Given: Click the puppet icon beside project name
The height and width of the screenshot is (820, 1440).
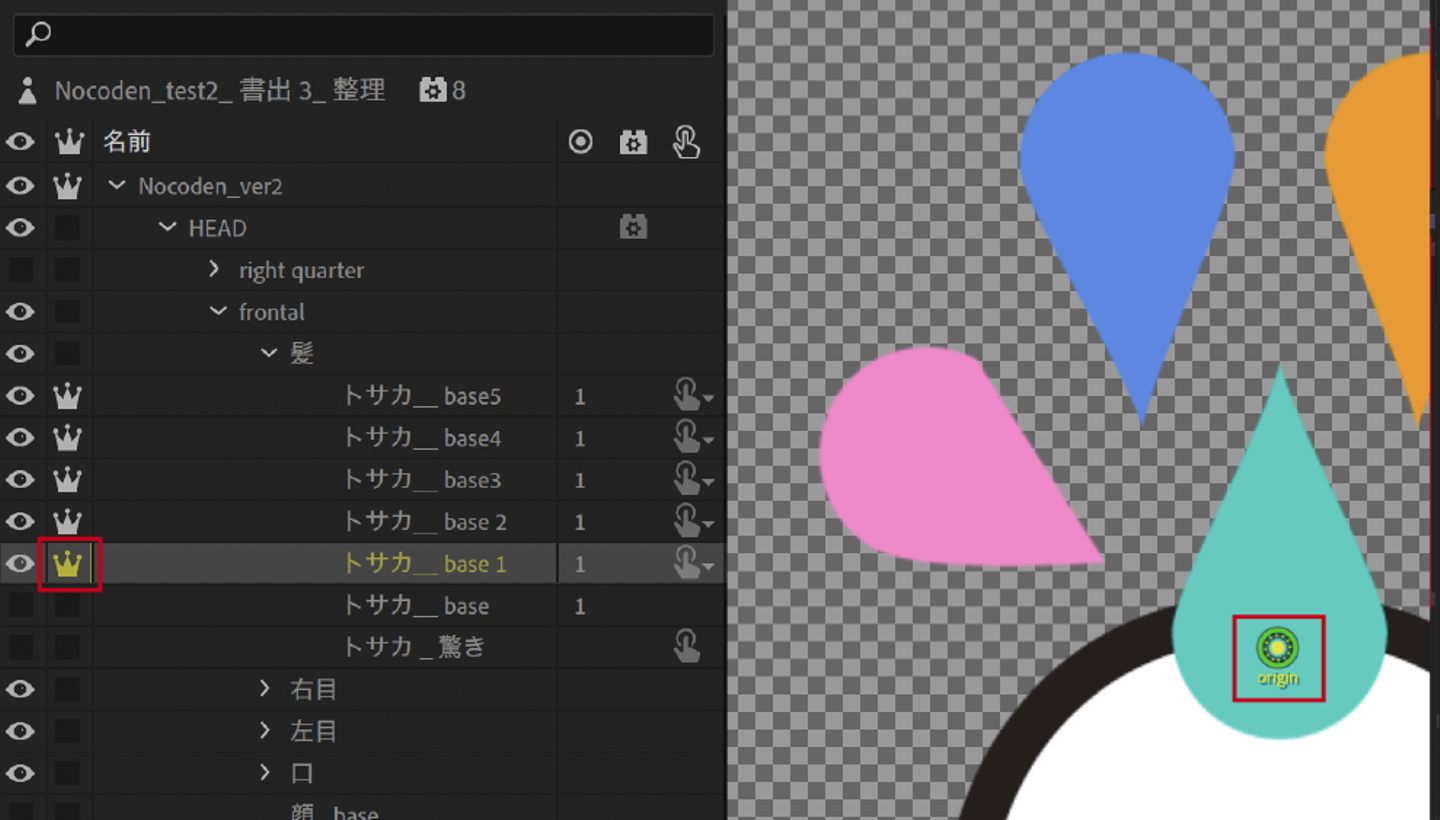Looking at the screenshot, I should point(28,91).
